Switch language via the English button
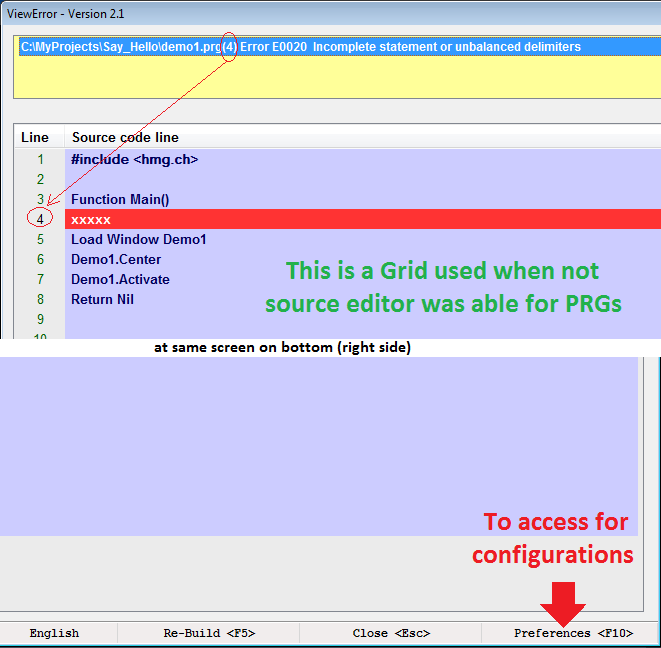This screenshot has height=648, width=661. tap(54, 633)
